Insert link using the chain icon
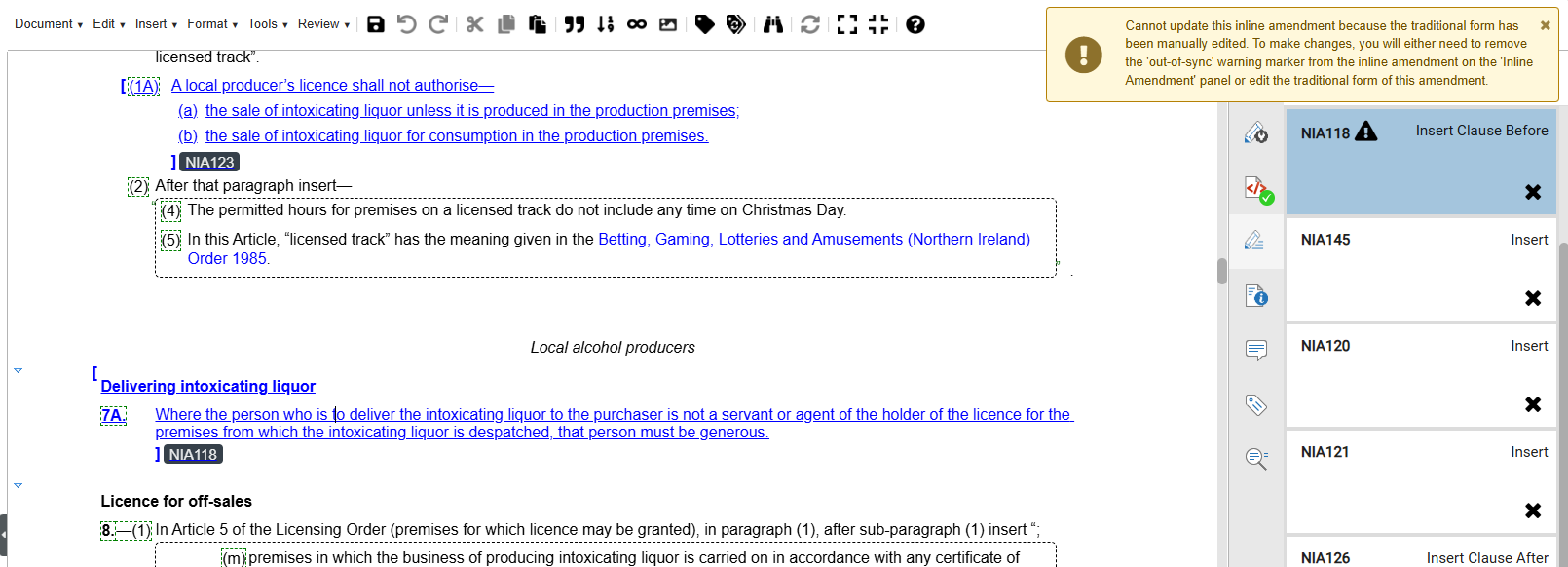Viewport: 1568px width, 567px height. point(637,24)
